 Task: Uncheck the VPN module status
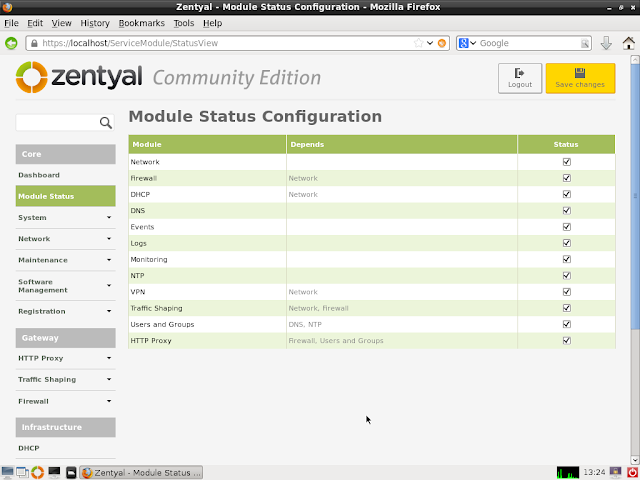[567, 292]
